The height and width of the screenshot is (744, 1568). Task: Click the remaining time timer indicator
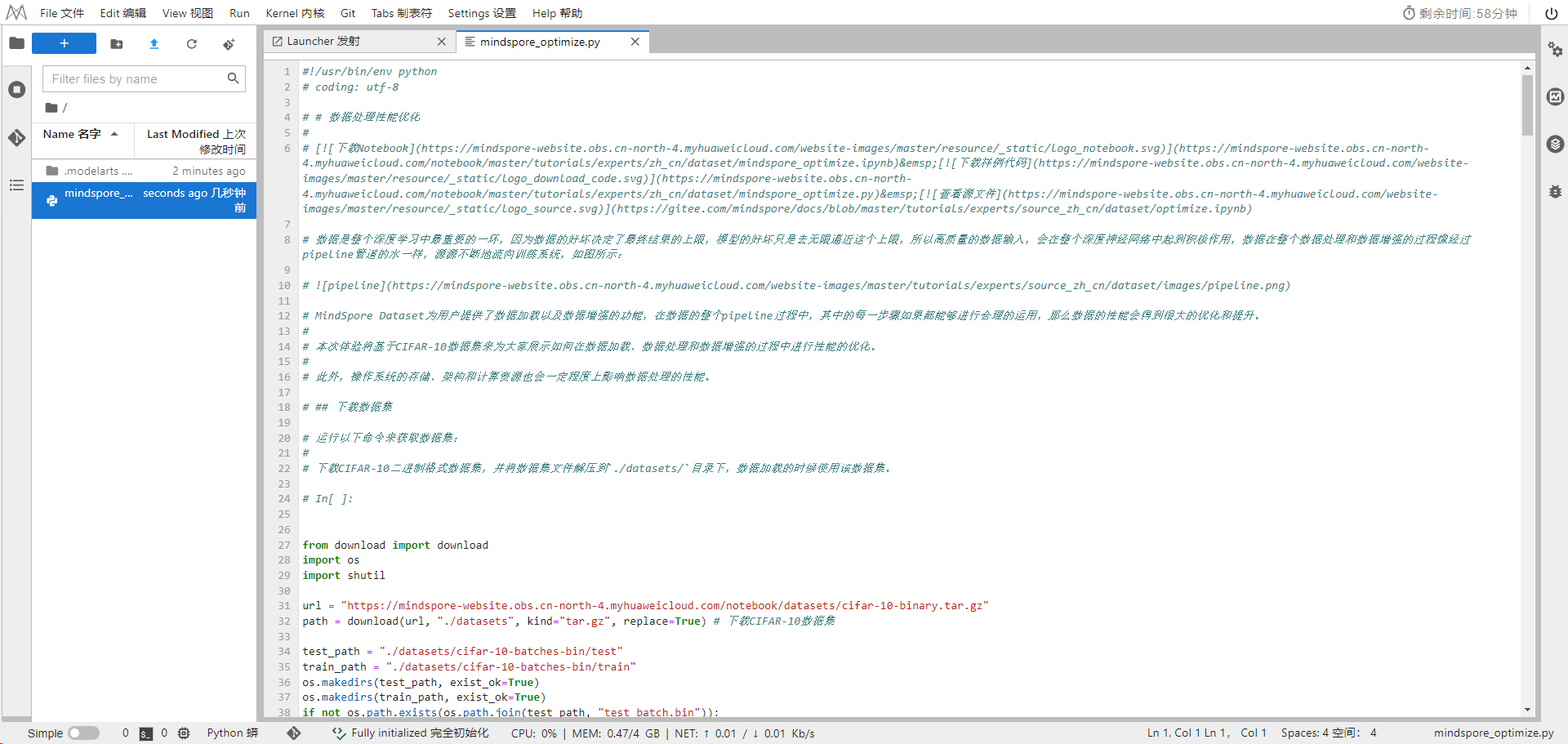(1460, 13)
